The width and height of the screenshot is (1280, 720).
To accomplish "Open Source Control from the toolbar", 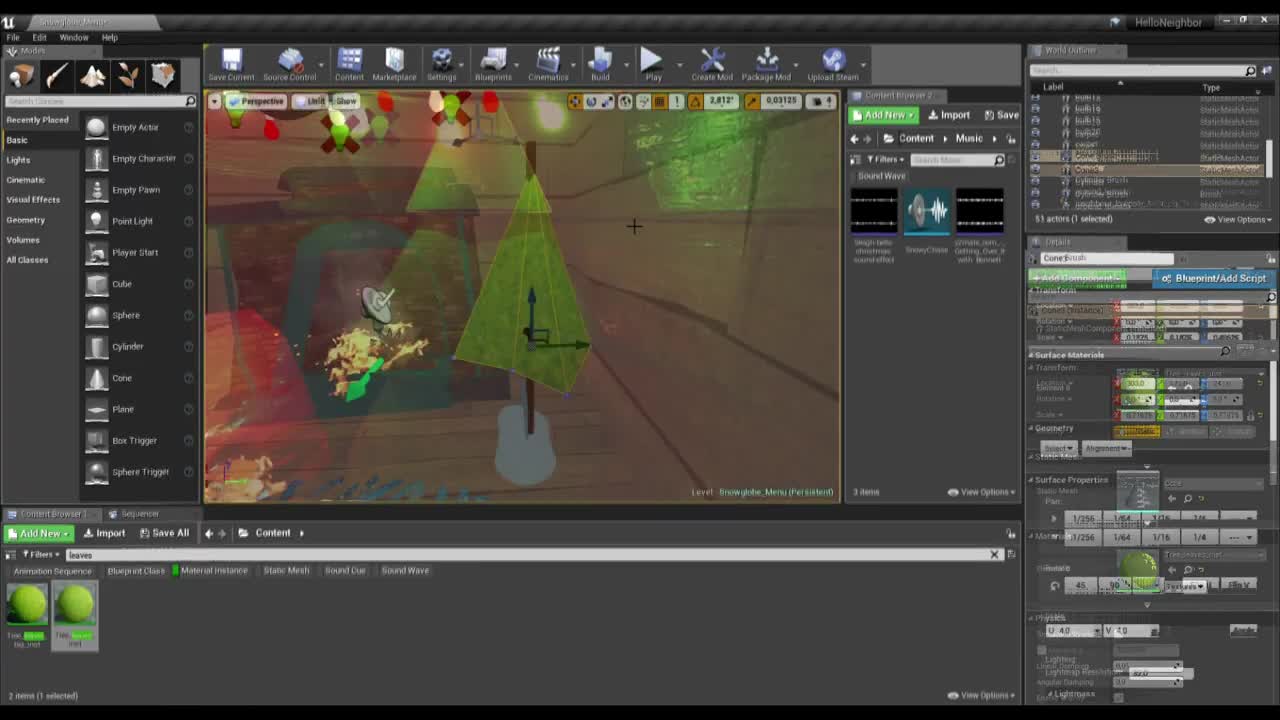I will pos(290,62).
